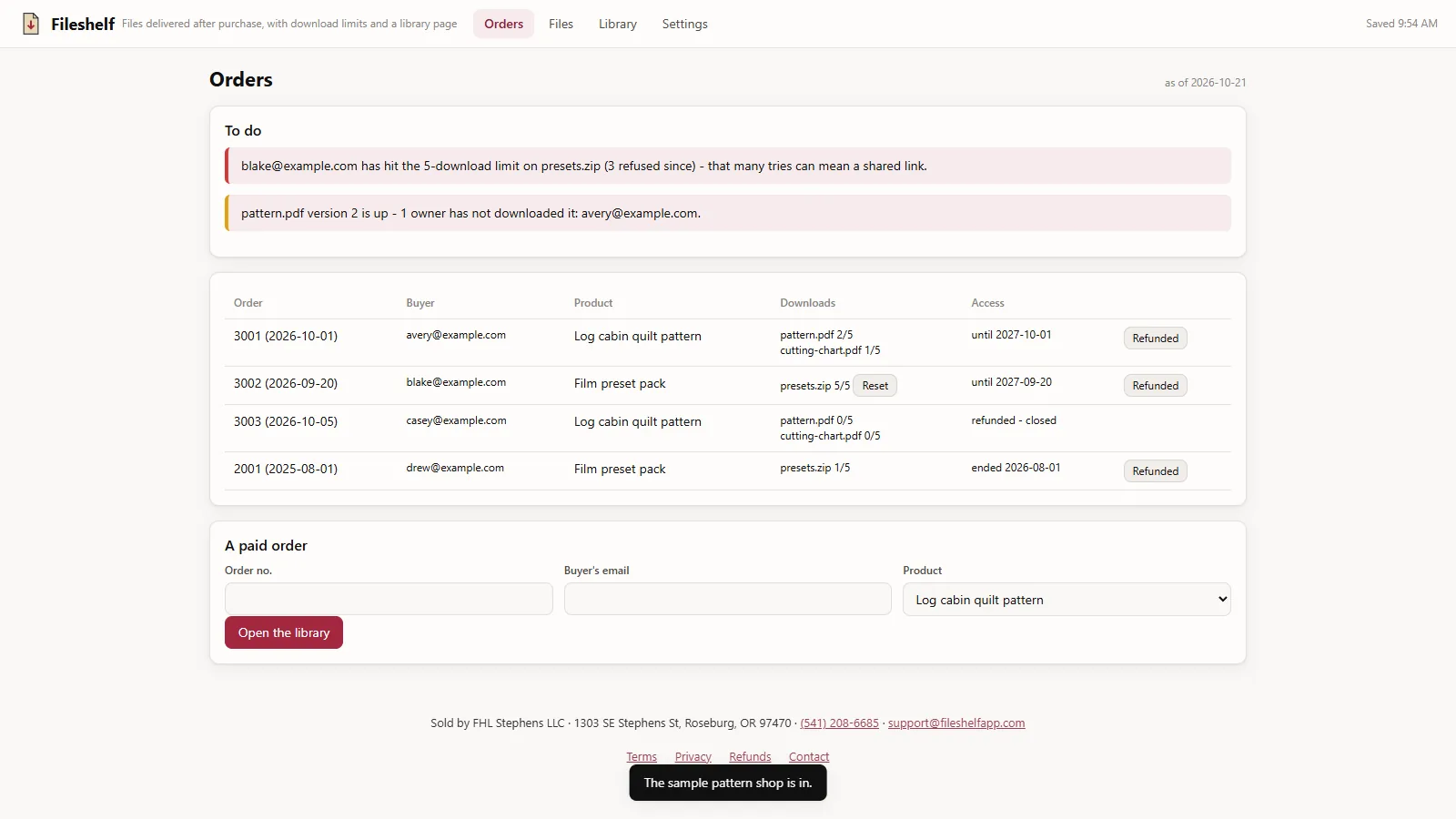The image size is (1456, 819).
Task: Click the 'The sample pattern shop is in.' toast
Action: 728,783
